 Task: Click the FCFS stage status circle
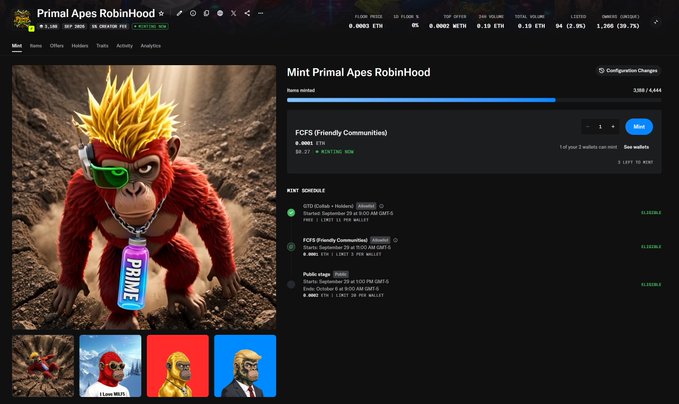pyautogui.click(x=291, y=247)
